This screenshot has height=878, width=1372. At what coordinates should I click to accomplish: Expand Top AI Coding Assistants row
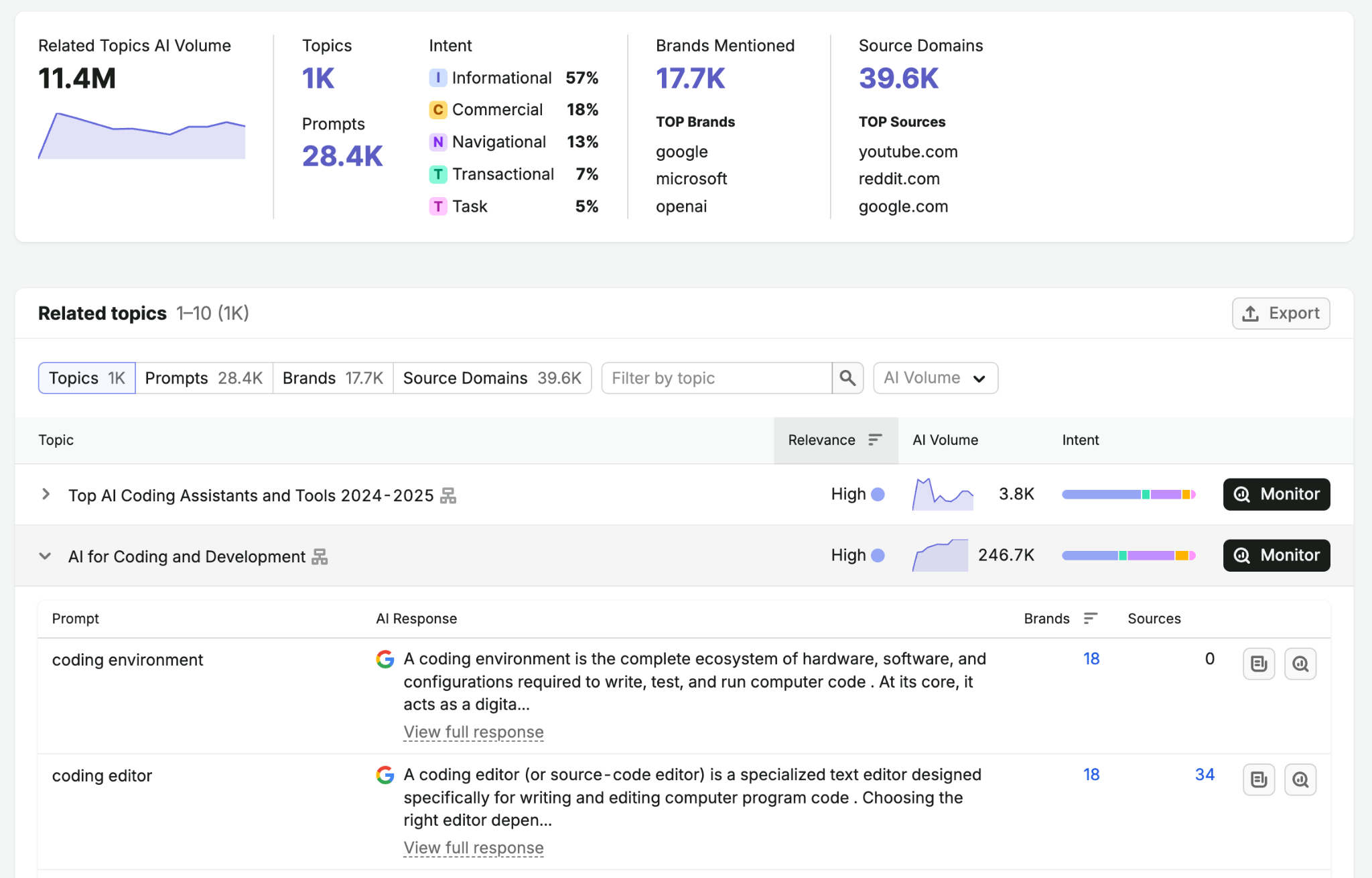46,495
